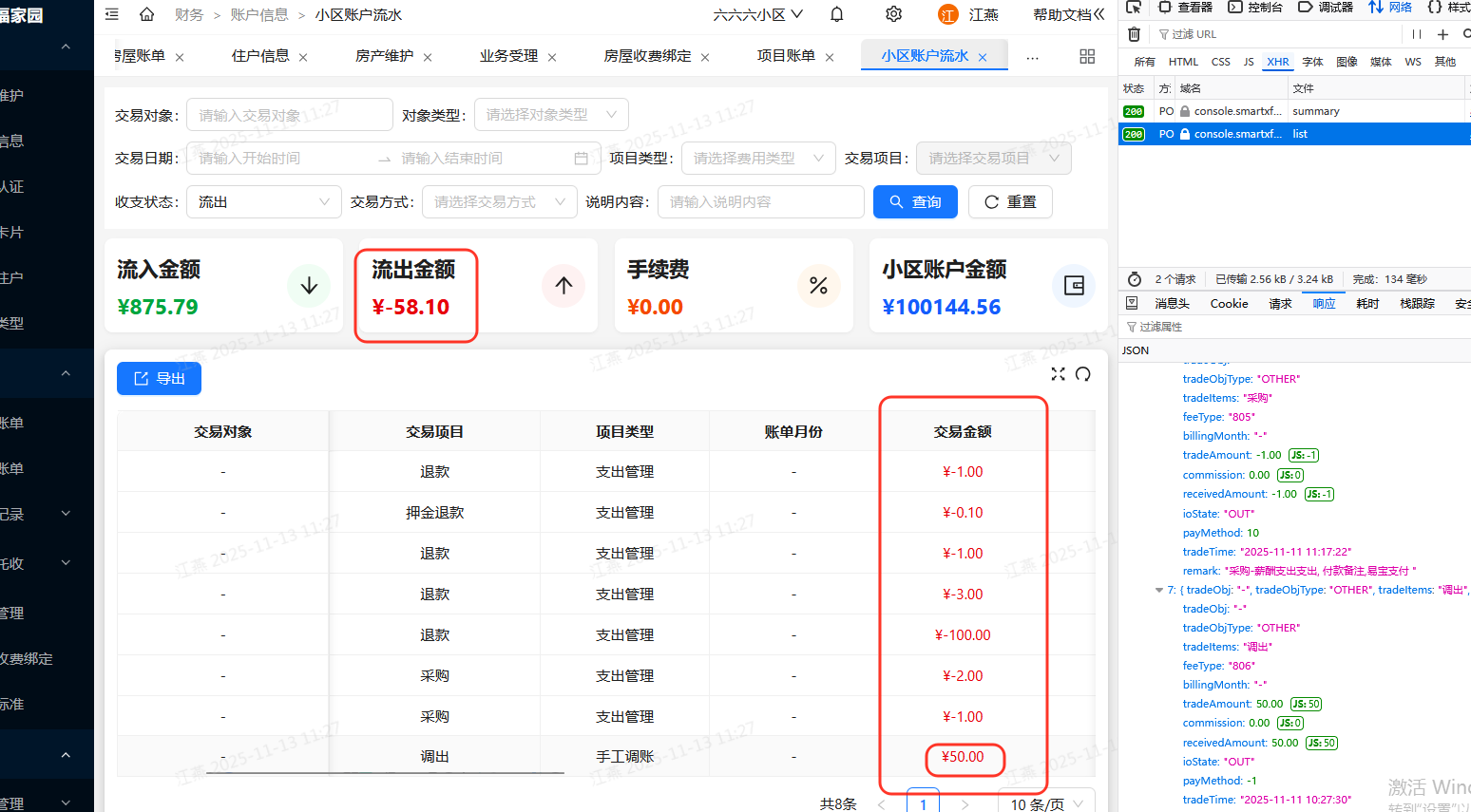The width and height of the screenshot is (1471, 812).
Task: Open the 交易方式 dropdown
Action: 499,202
